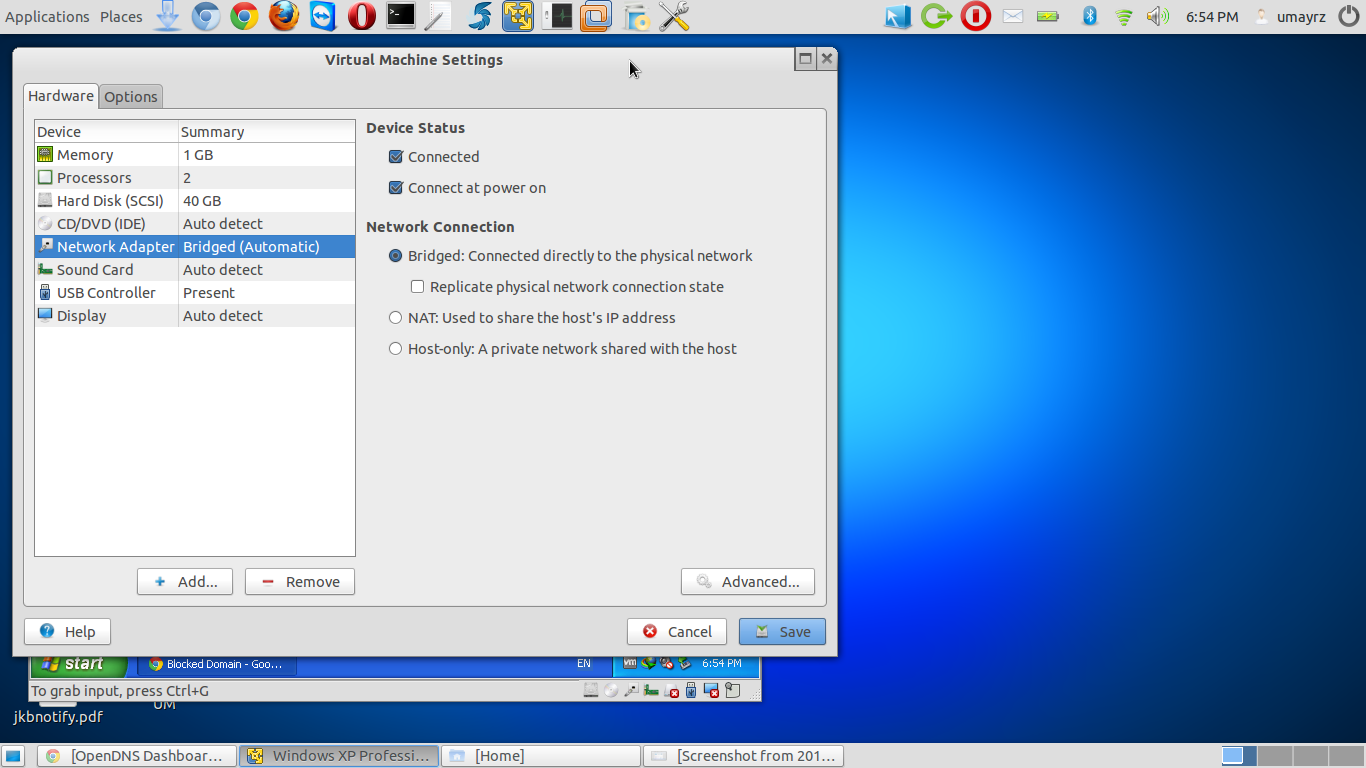
Task: Toggle the Connected checkbox
Action: (396, 157)
